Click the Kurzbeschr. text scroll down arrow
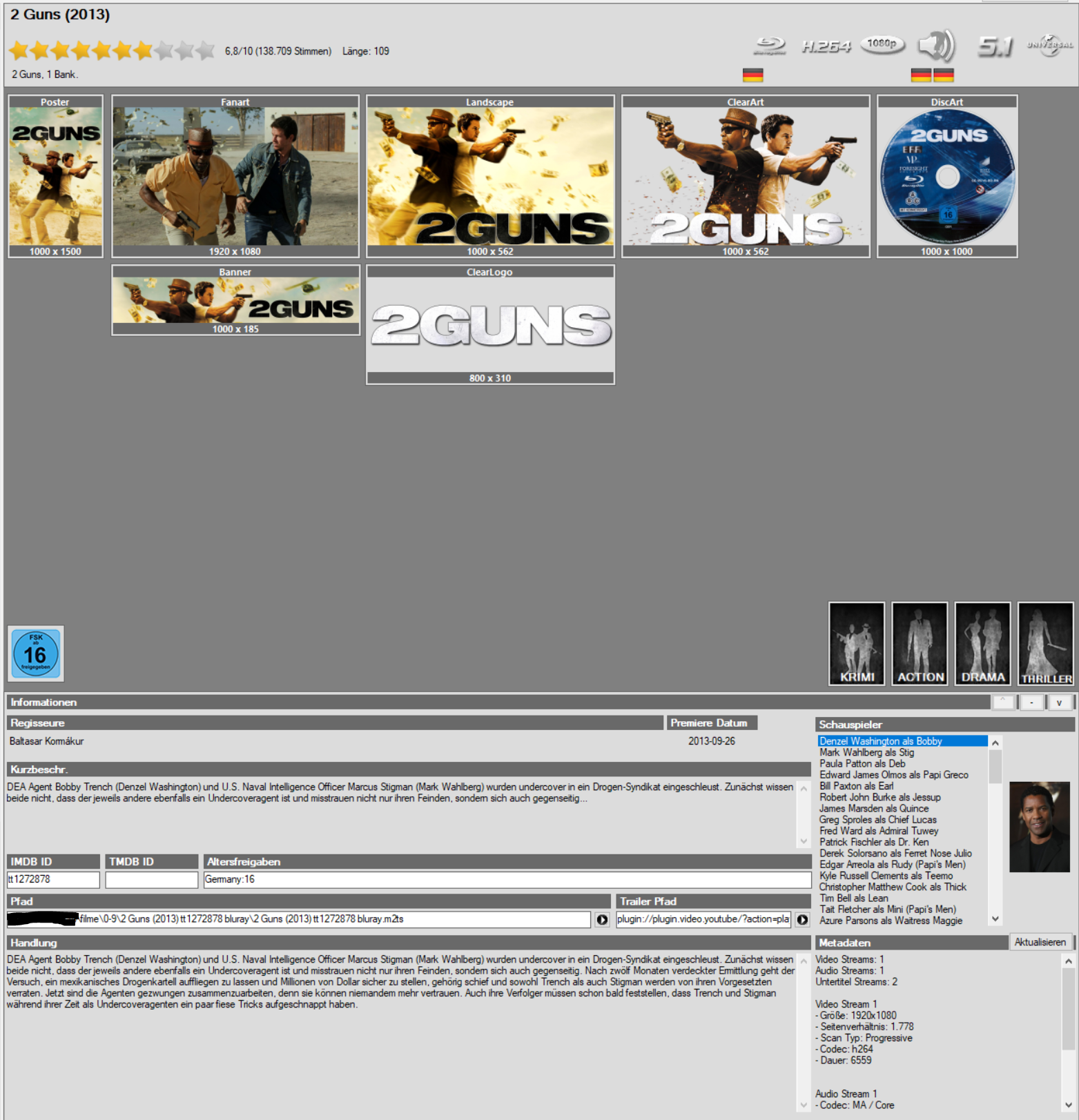Screen dimensions: 1079x1120 (x=804, y=841)
